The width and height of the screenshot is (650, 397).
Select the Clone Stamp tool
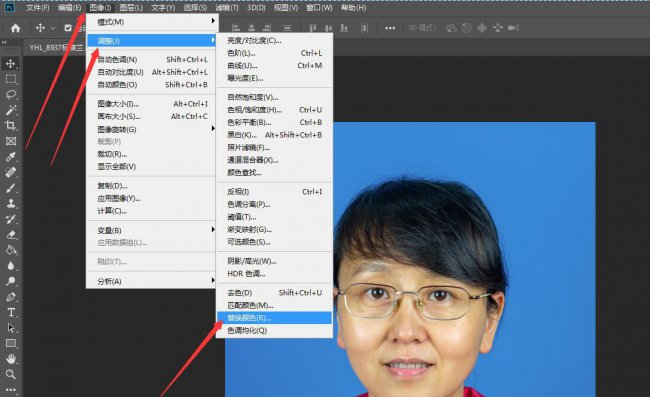click(11, 203)
